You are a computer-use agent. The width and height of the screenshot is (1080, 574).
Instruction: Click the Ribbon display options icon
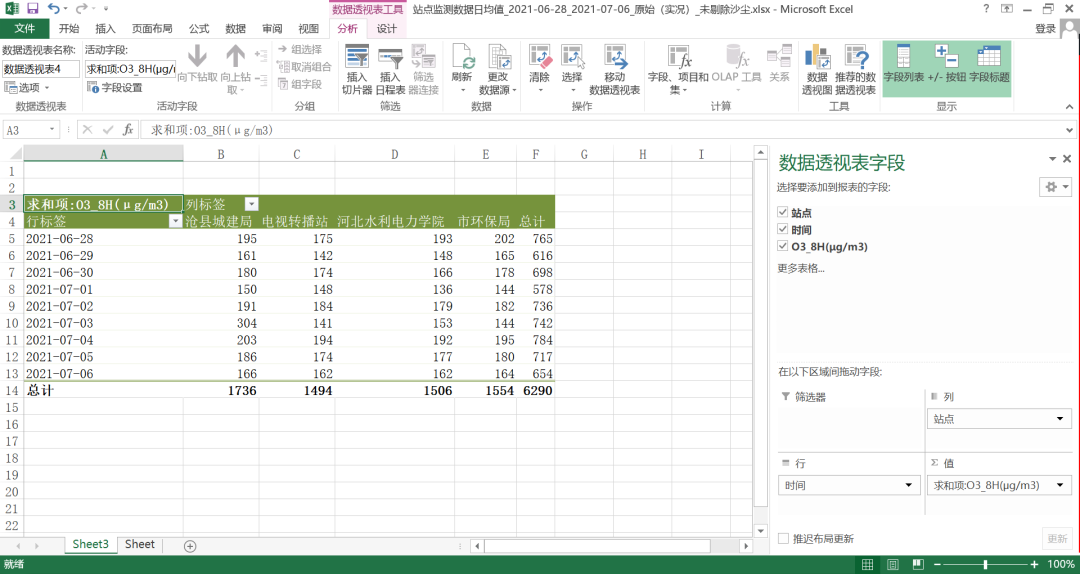[1007, 9]
